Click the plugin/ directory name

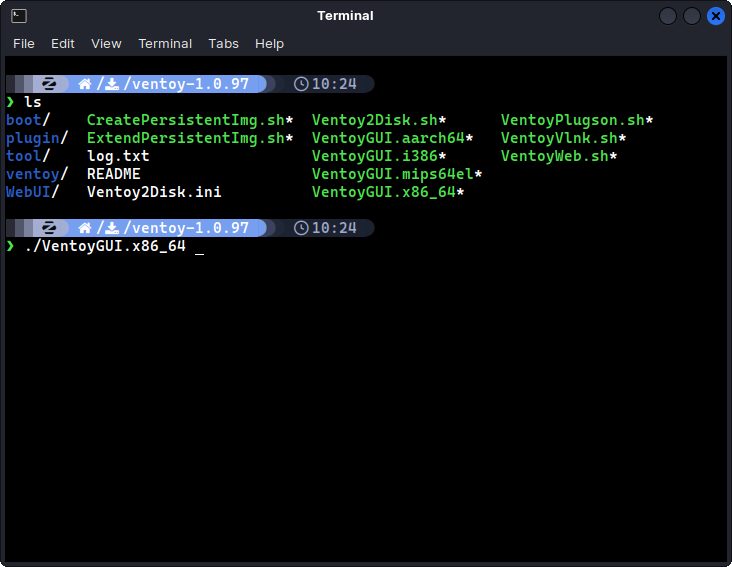37,138
